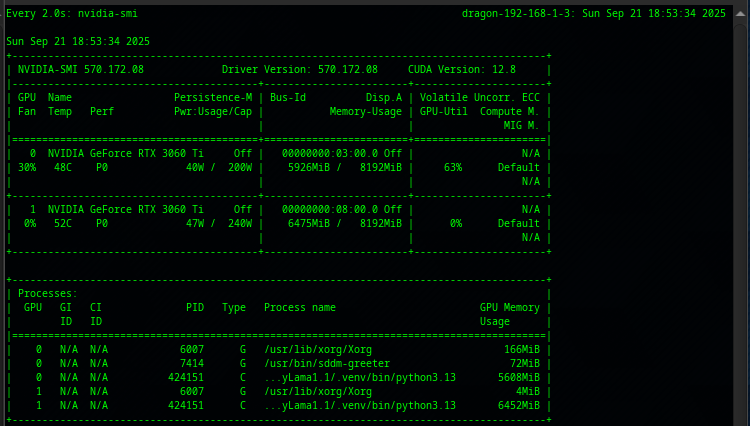Click process '/usr/bin/sddm-greeter'
The image size is (750, 426).
[x=327, y=363]
